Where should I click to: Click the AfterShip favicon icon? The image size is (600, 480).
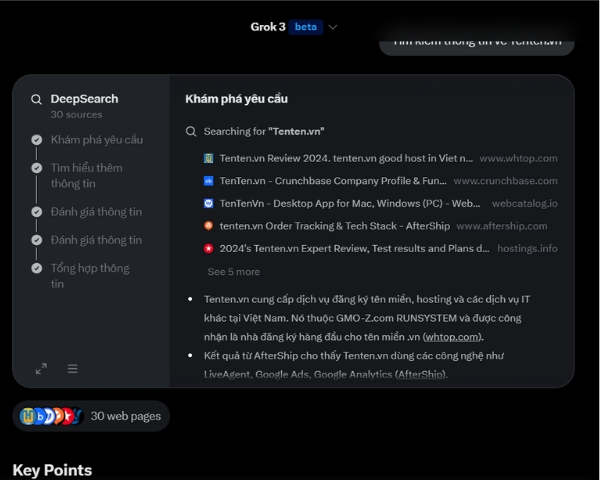pos(209,226)
